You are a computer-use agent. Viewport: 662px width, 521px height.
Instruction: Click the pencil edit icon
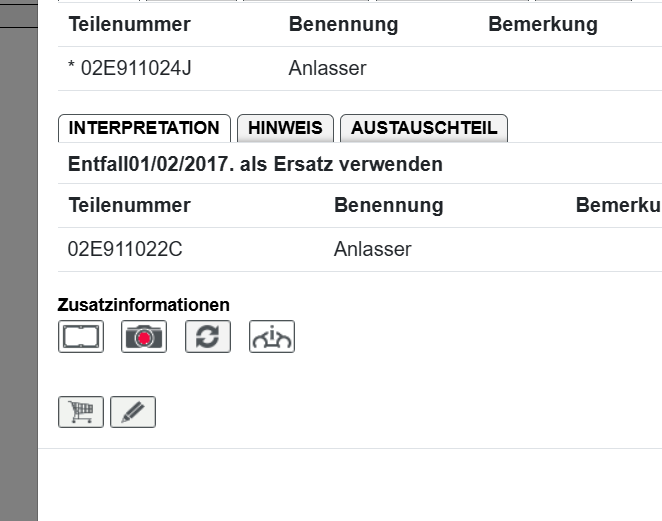tap(133, 412)
